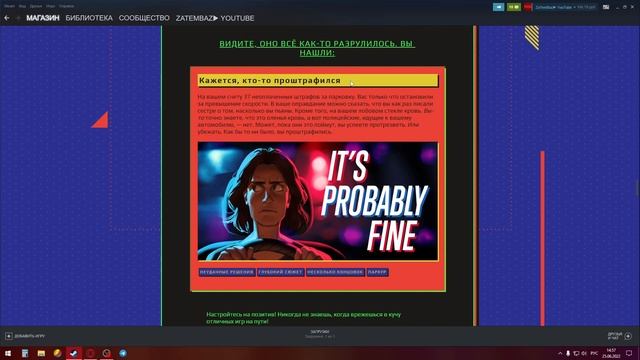Open the Windows notification center
This screenshot has height=360, width=640.
629,353
